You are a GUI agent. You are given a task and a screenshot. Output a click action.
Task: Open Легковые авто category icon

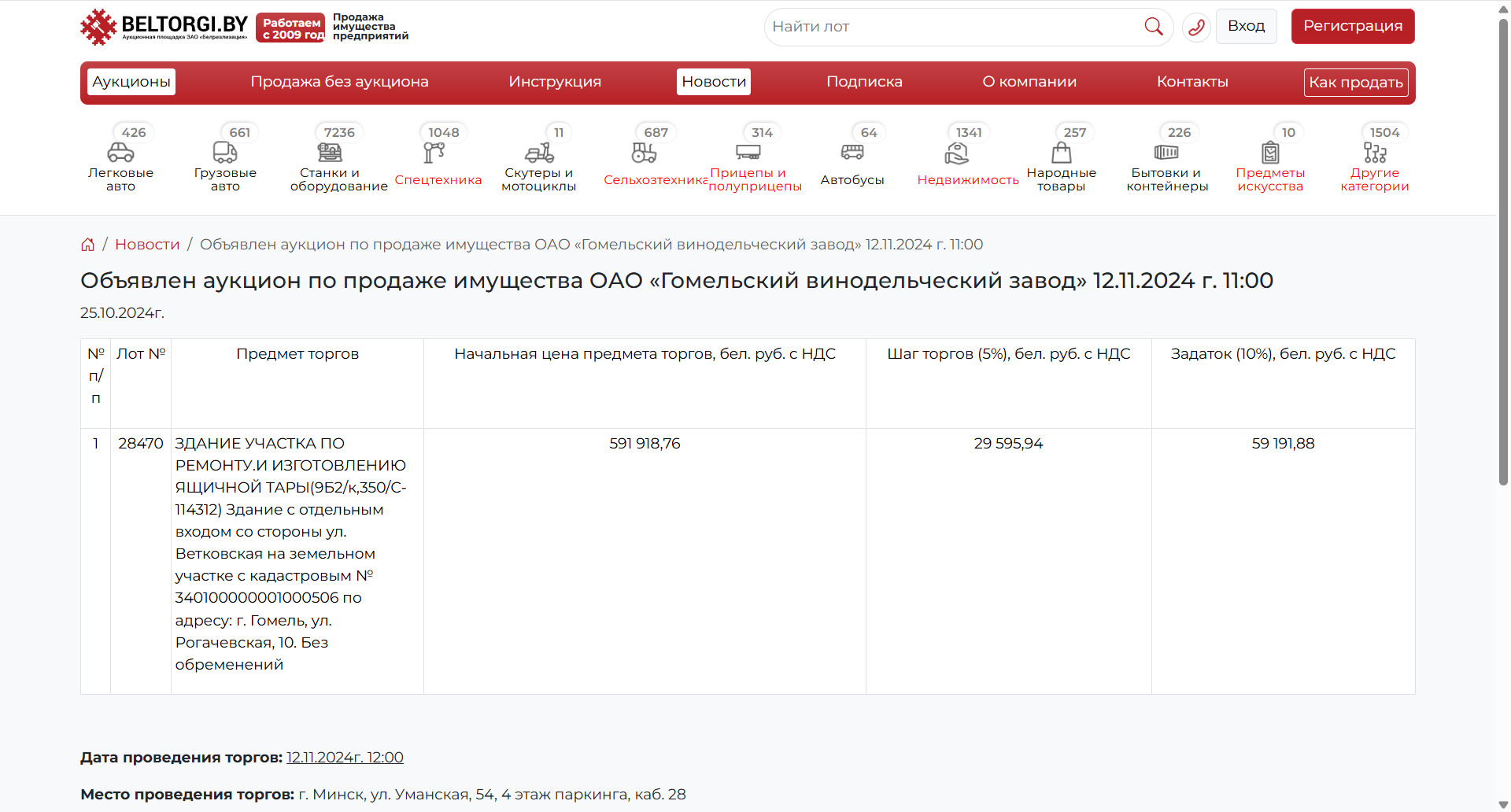(x=120, y=152)
